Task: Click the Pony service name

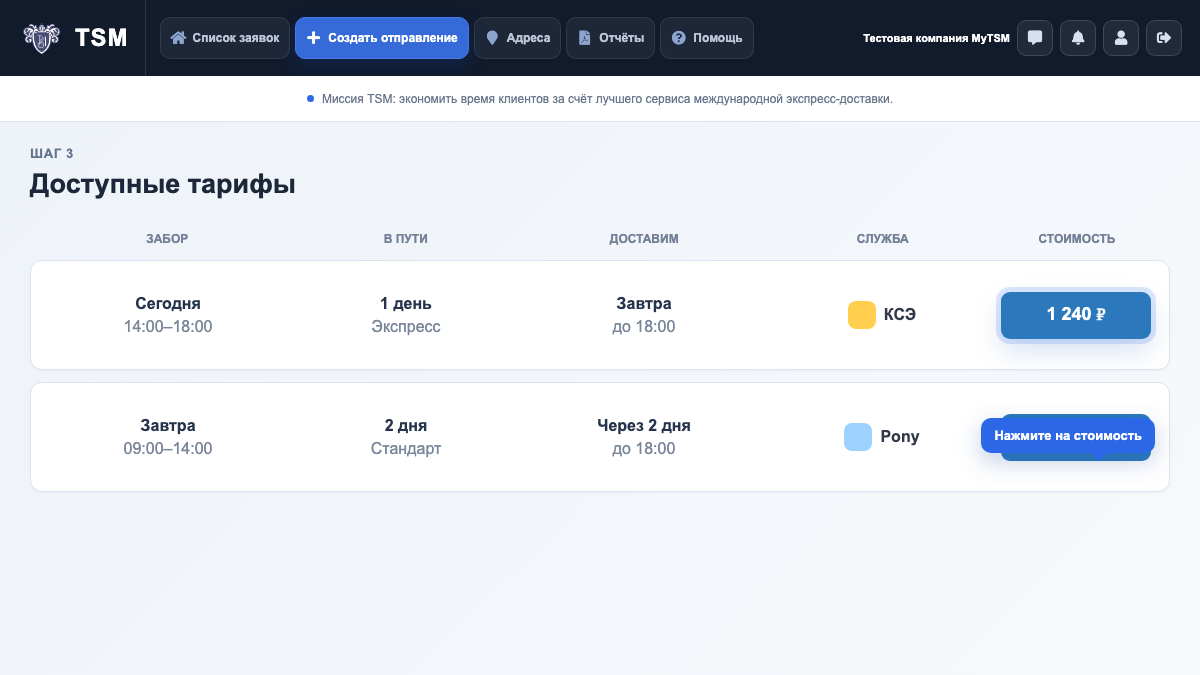Action: (x=900, y=437)
